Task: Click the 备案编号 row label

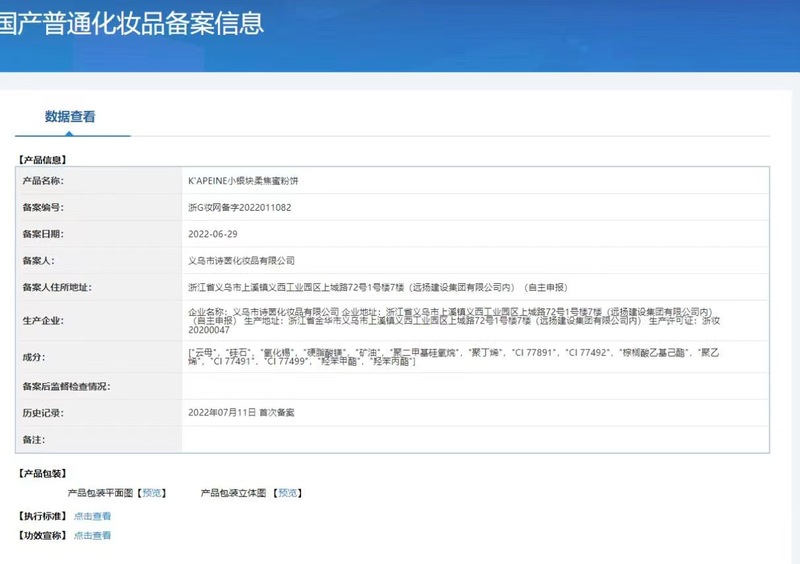Action: (x=43, y=207)
